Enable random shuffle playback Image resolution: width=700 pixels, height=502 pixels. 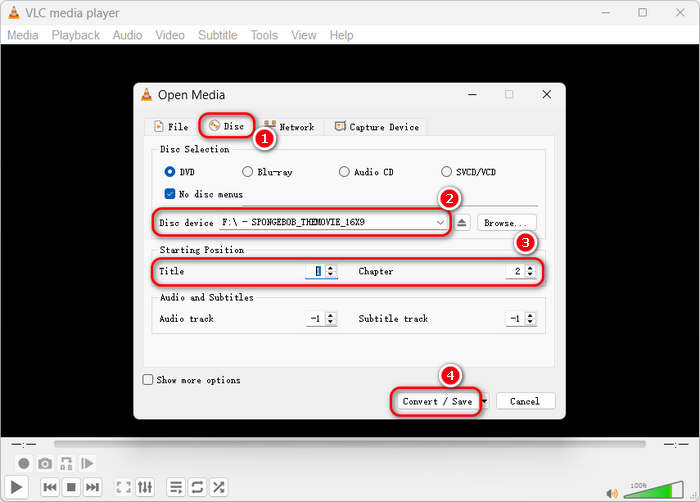(x=219, y=487)
